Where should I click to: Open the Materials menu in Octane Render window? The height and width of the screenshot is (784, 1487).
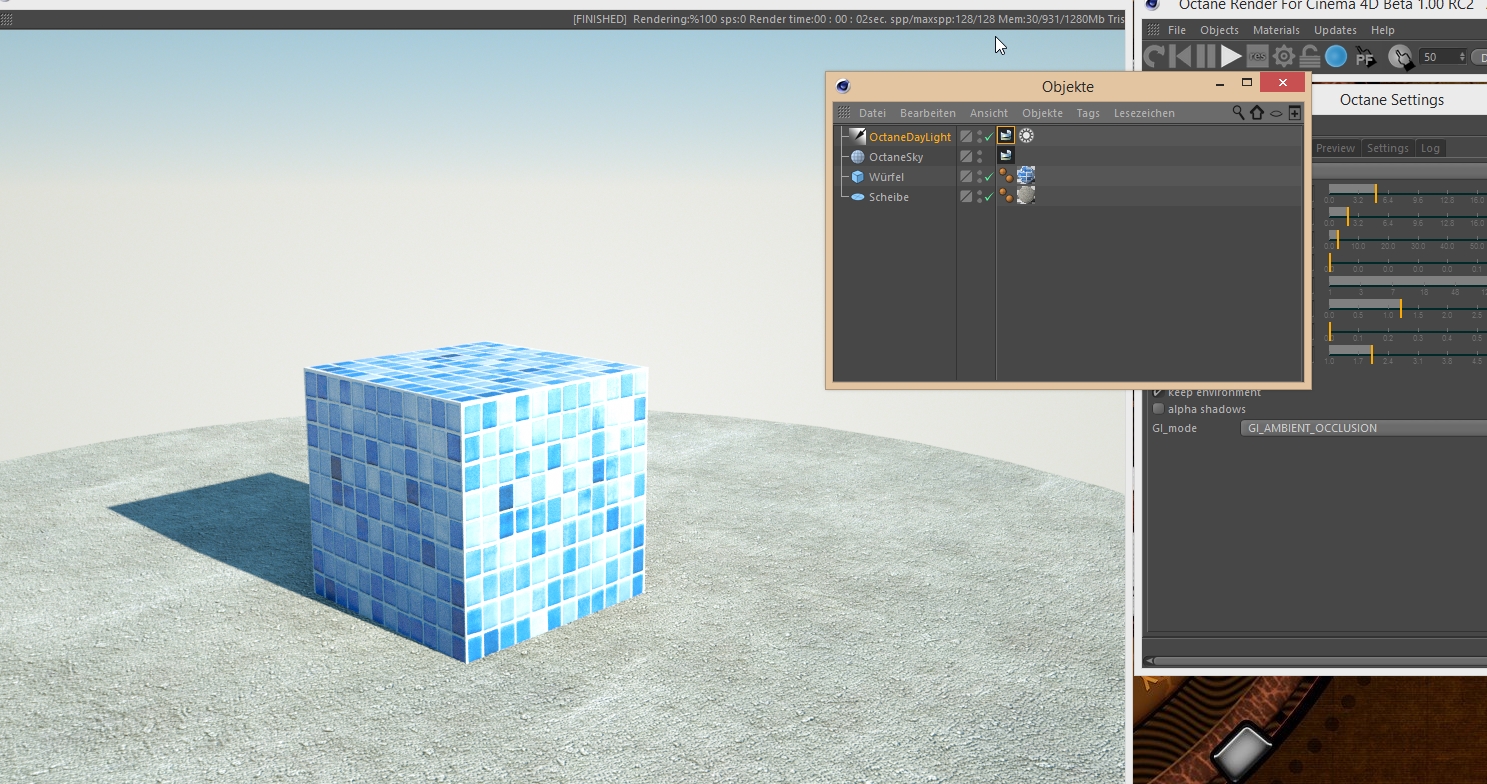pos(1276,30)
